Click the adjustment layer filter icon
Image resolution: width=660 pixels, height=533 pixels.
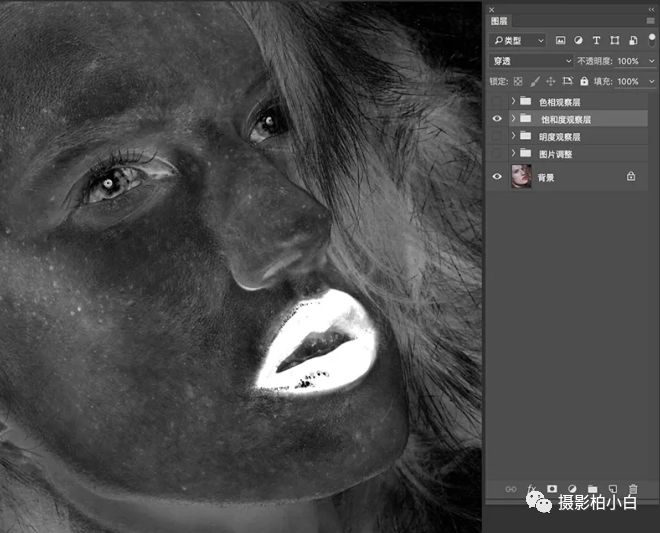tap(578, 41)
